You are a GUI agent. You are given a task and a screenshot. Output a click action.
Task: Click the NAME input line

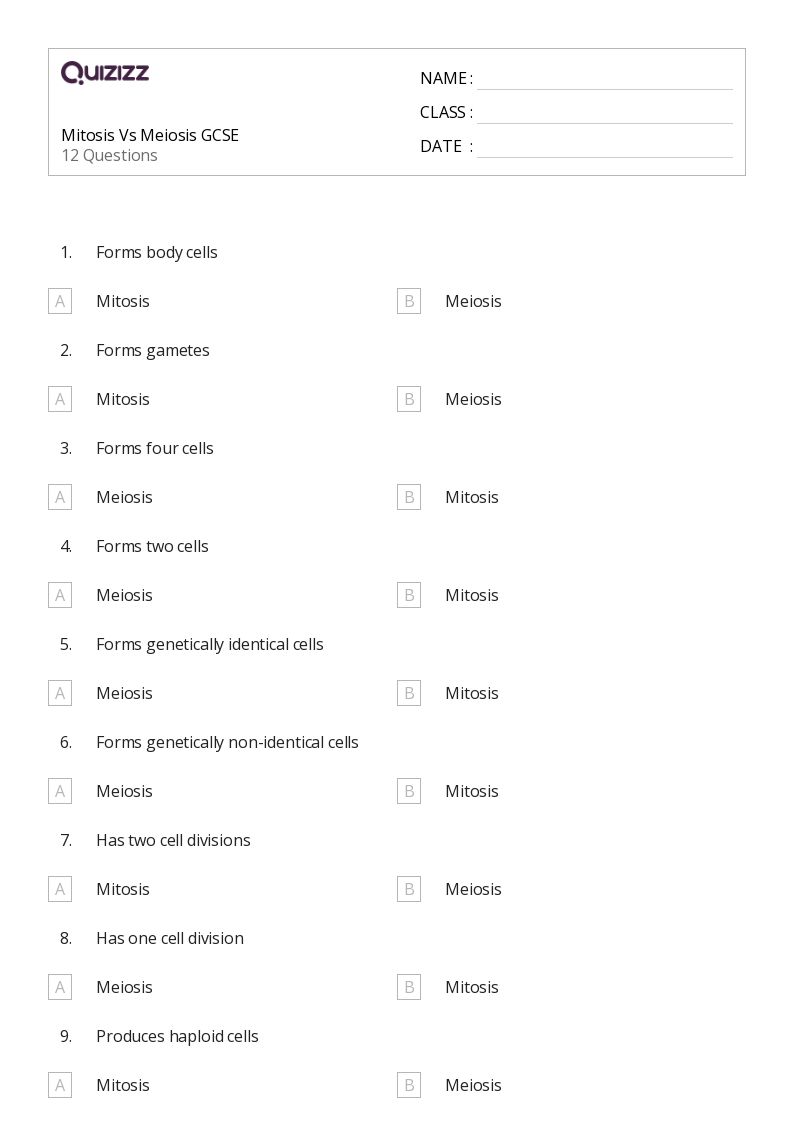604,79
